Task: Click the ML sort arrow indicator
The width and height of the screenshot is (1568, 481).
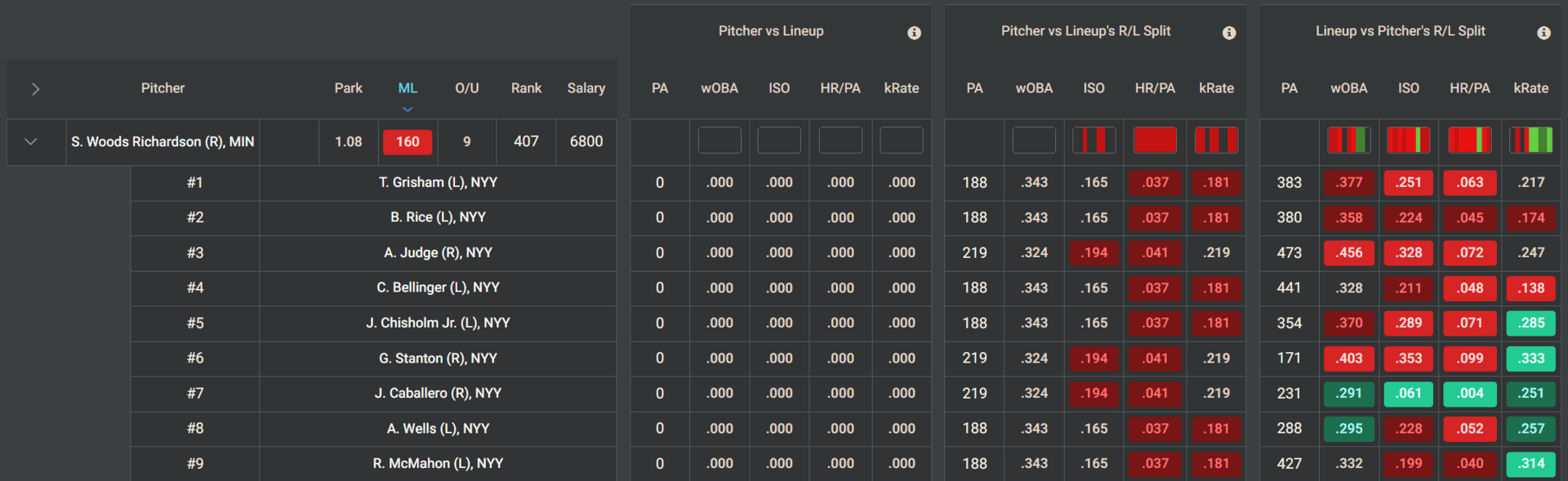Action: pyautogui.click(x=408, y=109)
